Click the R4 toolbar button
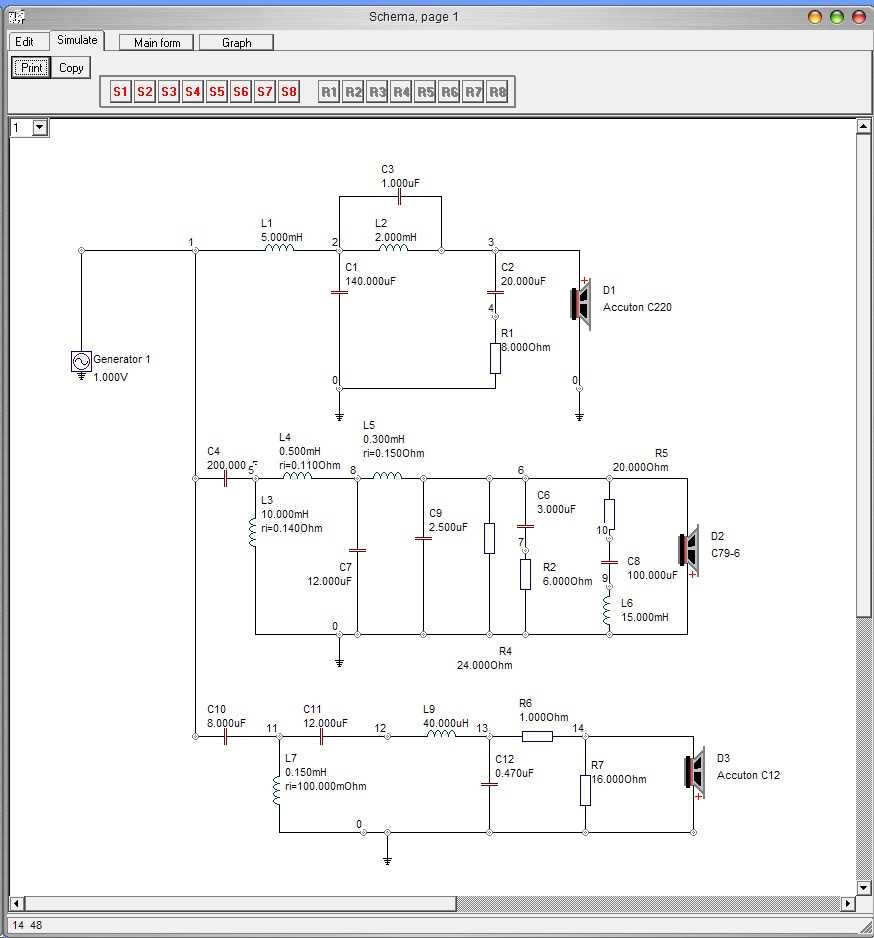This screenshot has width=874, height=938. [401, 92]
